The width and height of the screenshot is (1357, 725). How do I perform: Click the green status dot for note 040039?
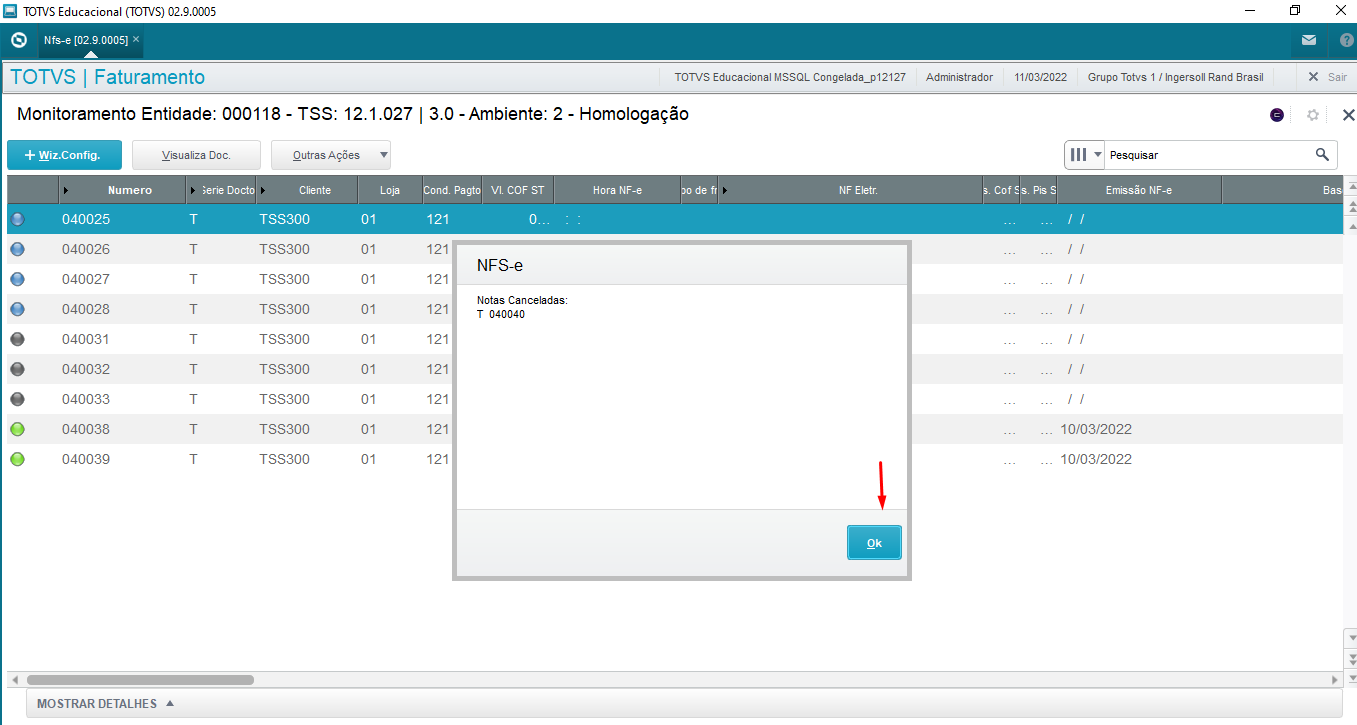[x=17, y=459]
